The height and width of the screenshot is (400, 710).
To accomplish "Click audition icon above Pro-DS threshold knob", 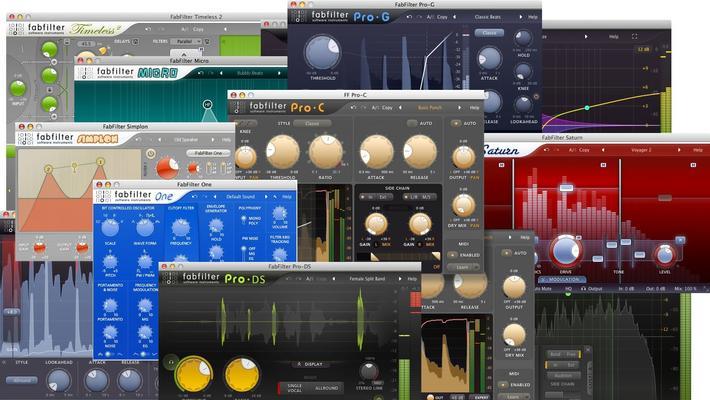I will [x=171, y=362].
